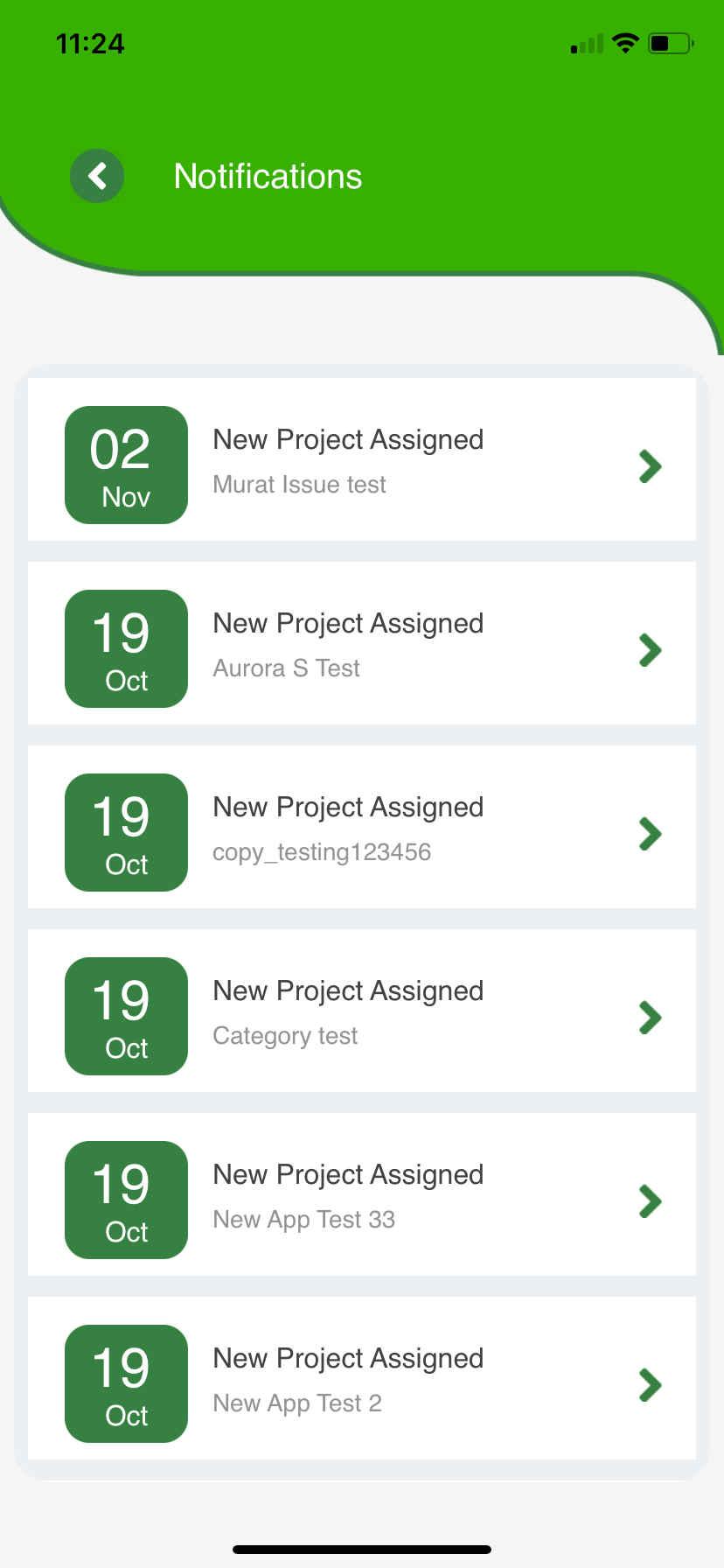Open the copy_testing123456 notification text
The image size is (724, 1568).
tap(322, 852)
